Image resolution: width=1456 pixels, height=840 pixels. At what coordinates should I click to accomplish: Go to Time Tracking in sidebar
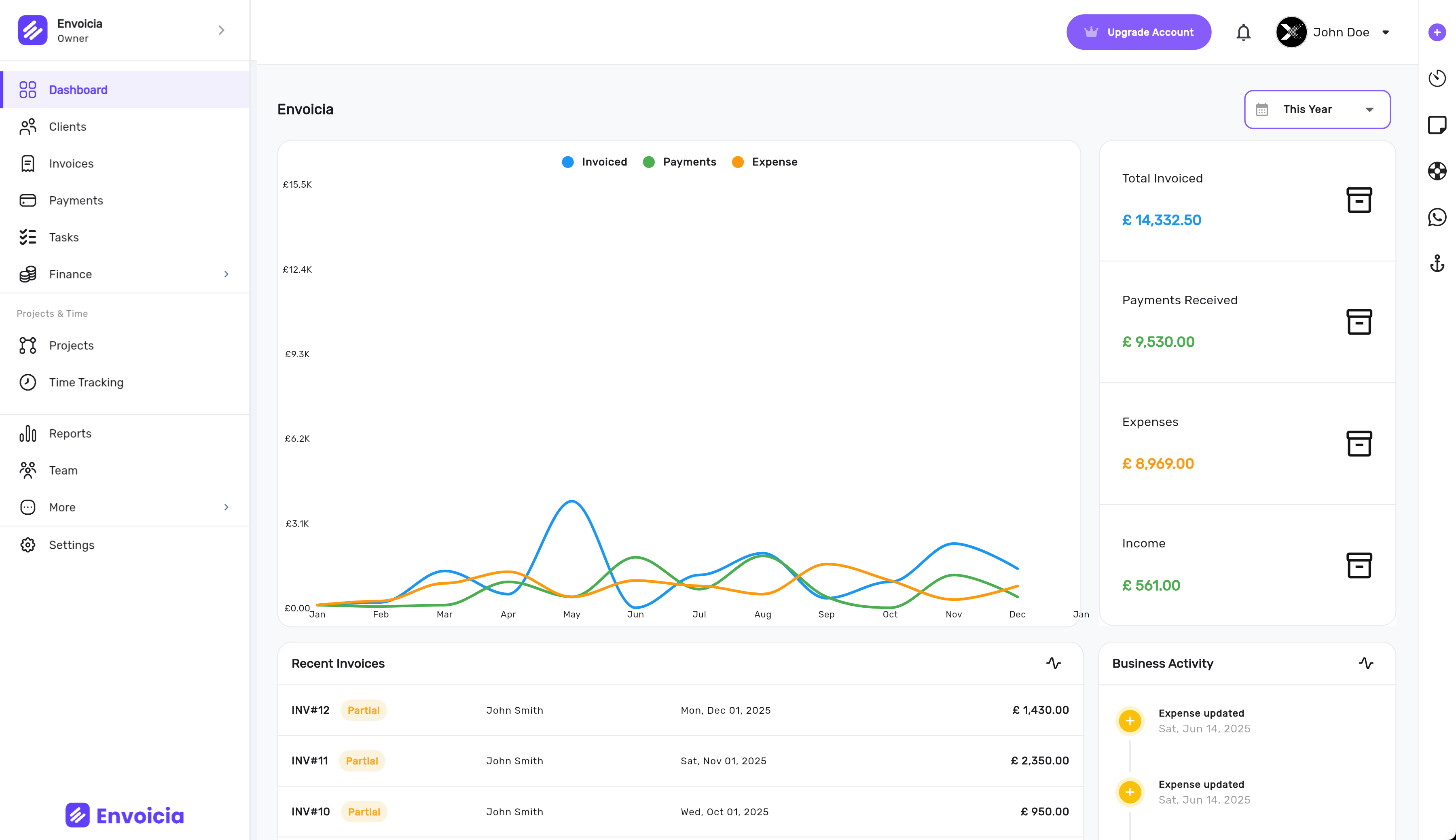(86, 382)
